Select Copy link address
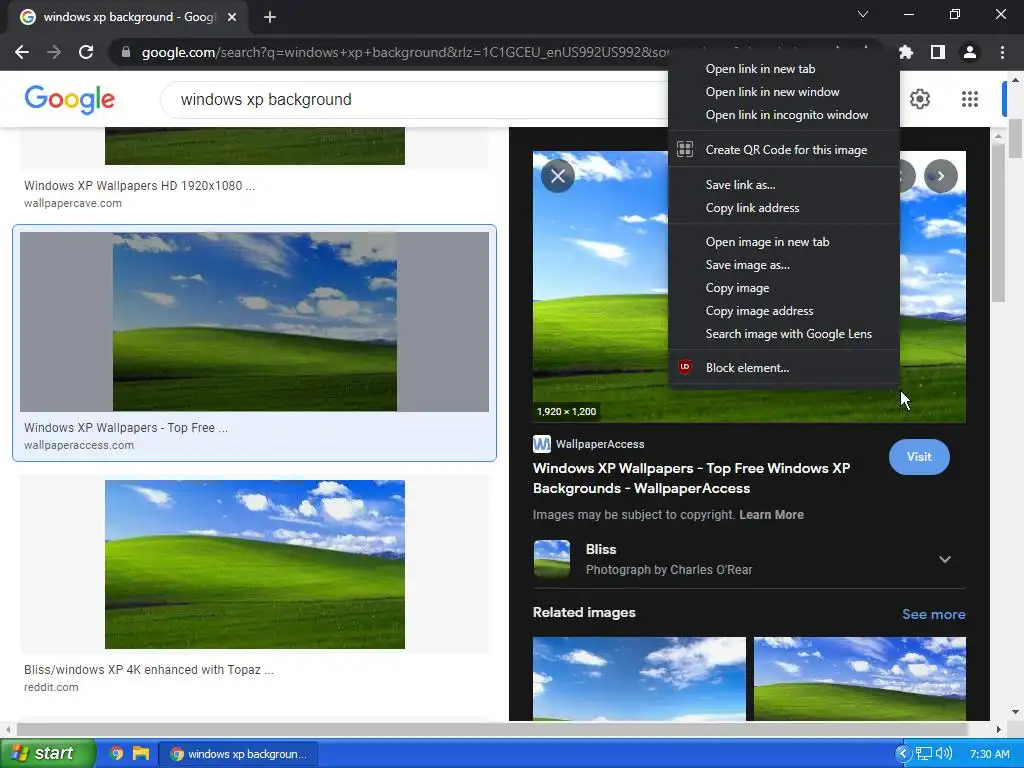The width and height of the screenshot is (1024, 768). (x=784, y=208)
